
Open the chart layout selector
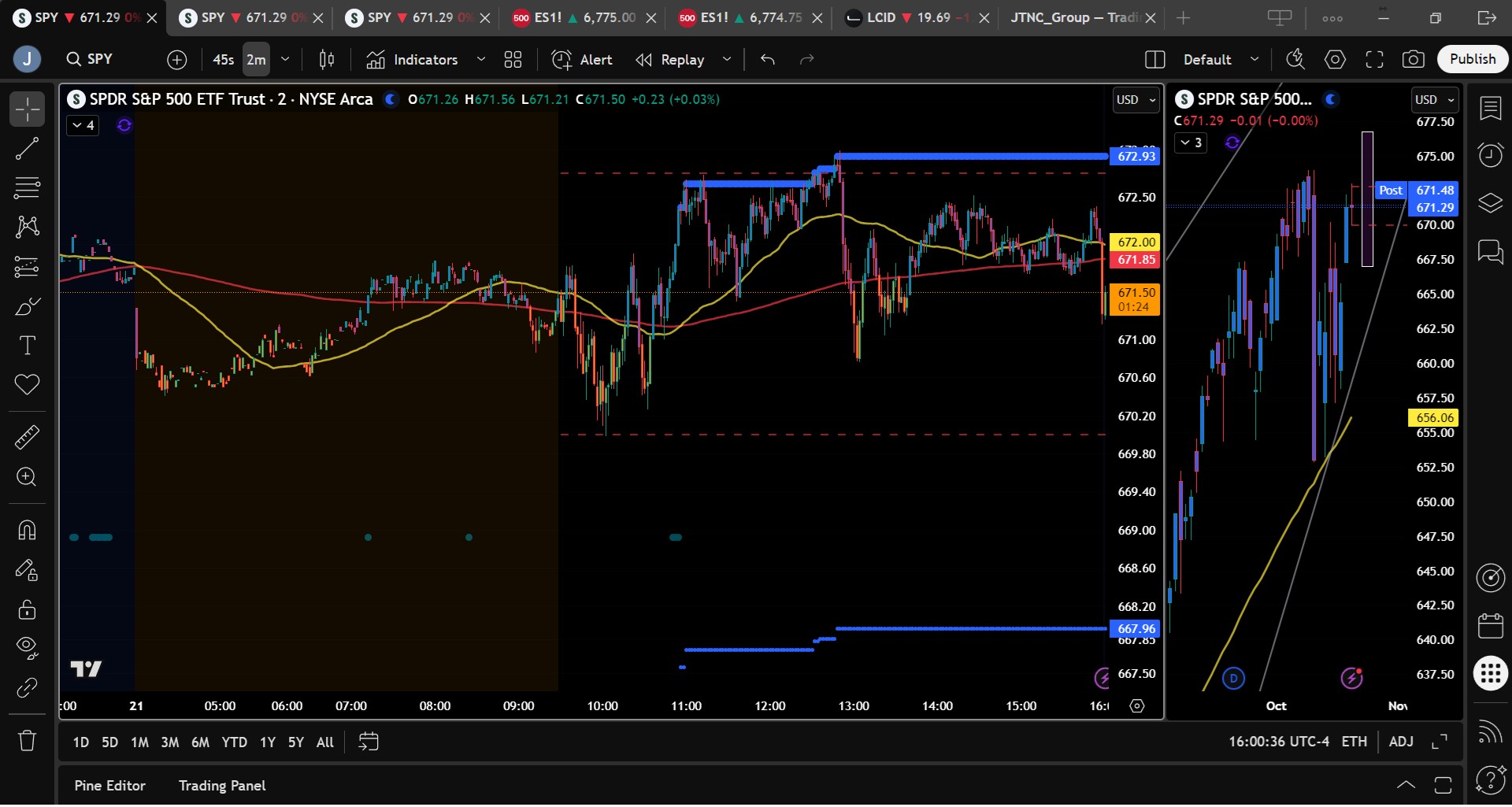coord(1155,59)
